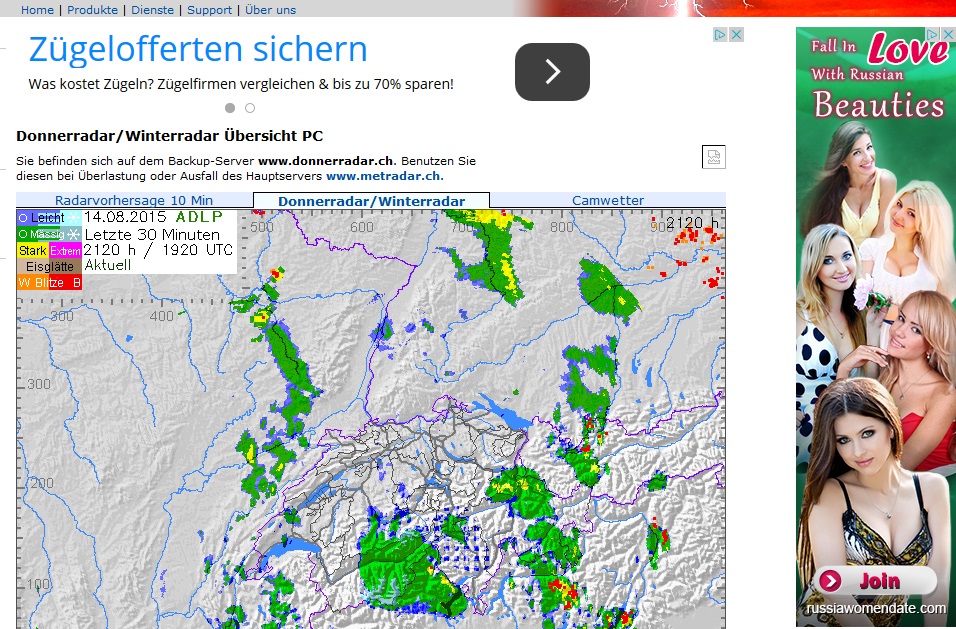Select the second carousel dot in the ad
Viewport: 956px width, 629px height.
[x=250, y=108]
